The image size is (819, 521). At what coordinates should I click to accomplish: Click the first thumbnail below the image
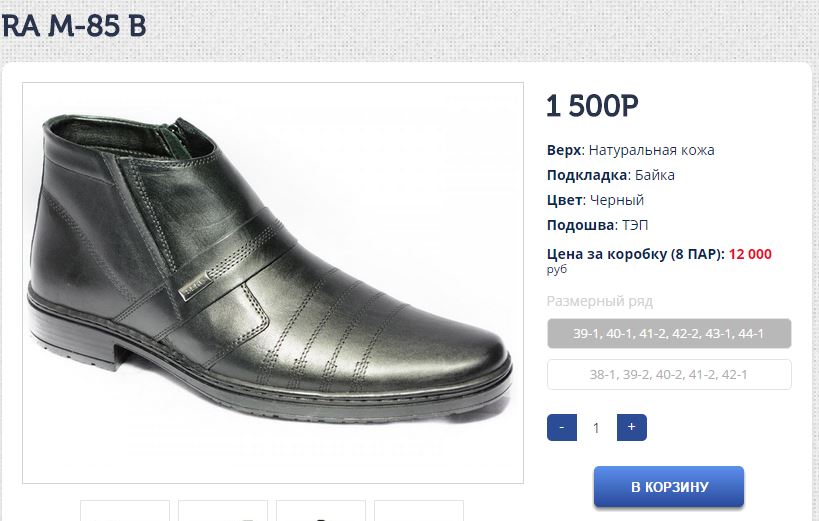point(125,511)
